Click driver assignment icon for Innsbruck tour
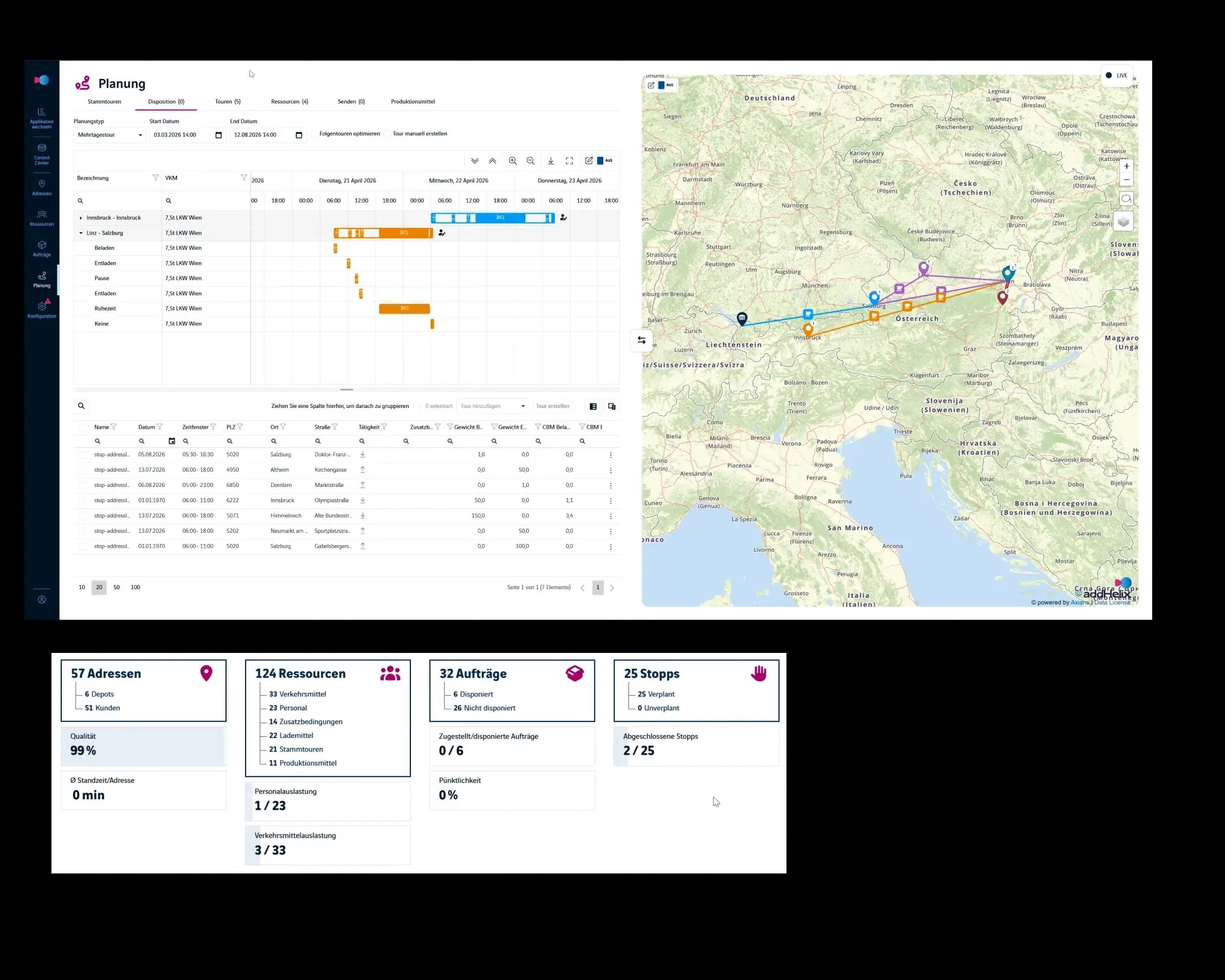1225x980 pixels. click(563, 217)
